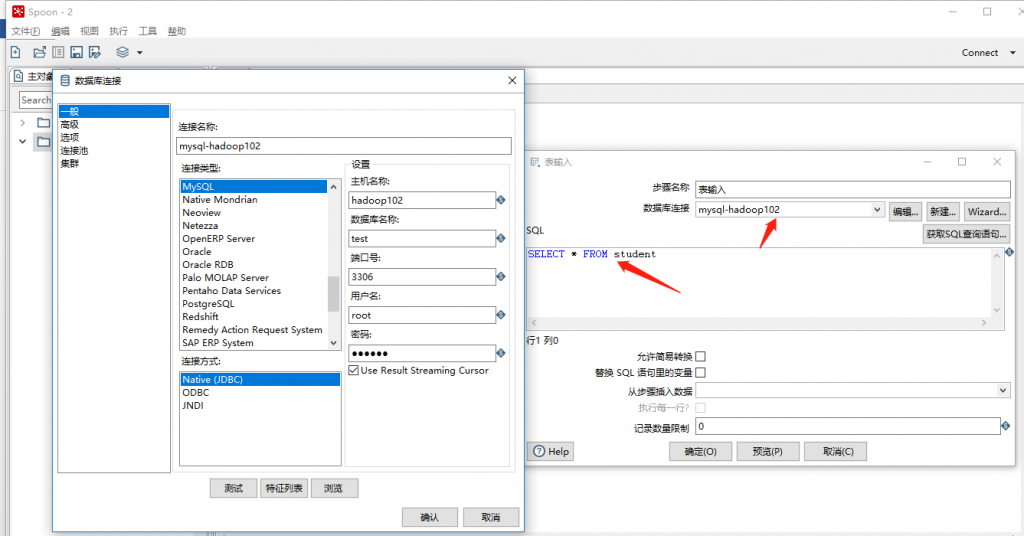Click the 预览(P) button

pos(767,451)
